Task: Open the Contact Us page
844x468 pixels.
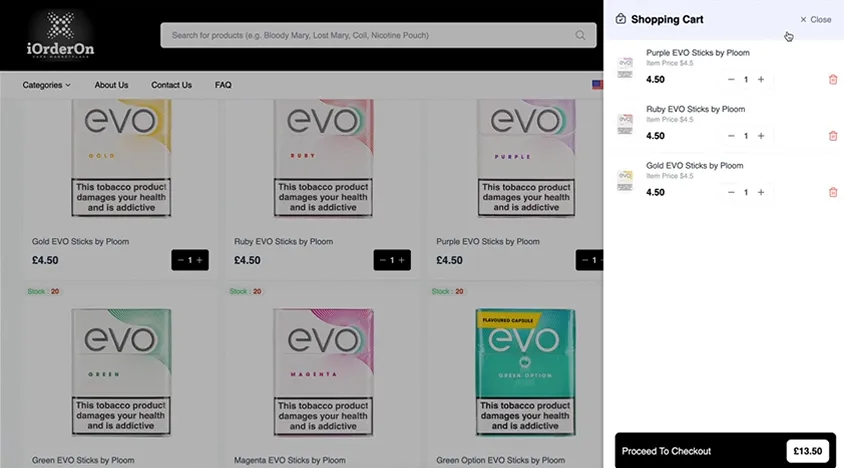Action: [171, 85]
